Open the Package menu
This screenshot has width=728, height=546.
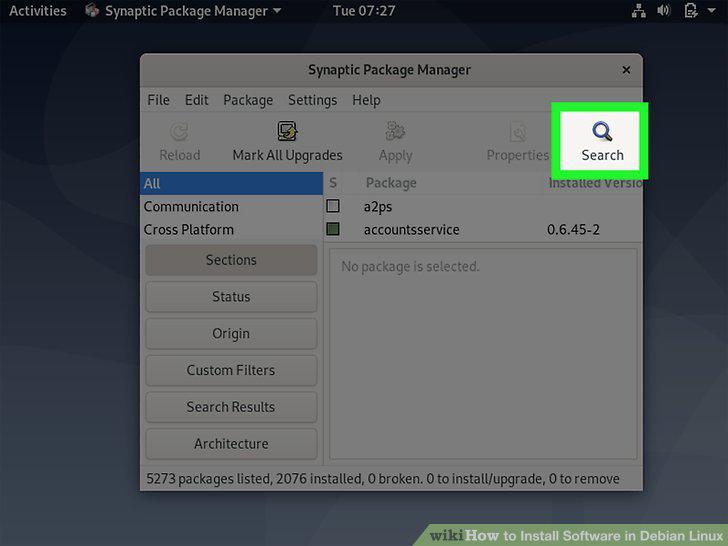click(248, 100)
